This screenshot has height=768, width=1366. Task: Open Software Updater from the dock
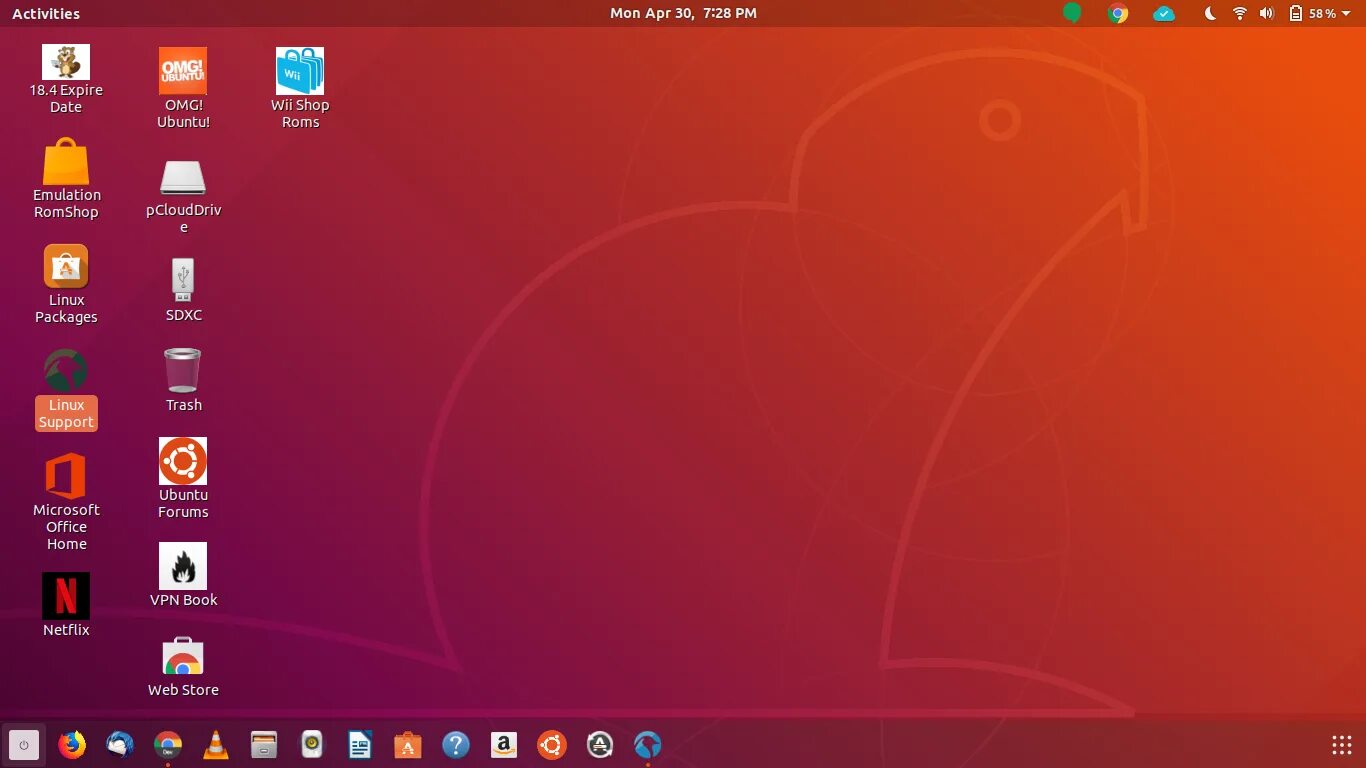click(x=600, y=745)
